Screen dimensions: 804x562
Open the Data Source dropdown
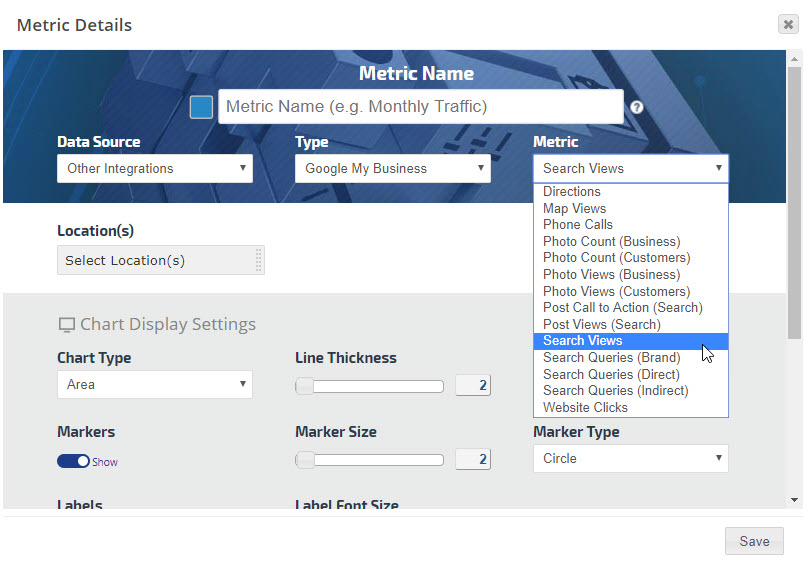click(x=155, y=168)
